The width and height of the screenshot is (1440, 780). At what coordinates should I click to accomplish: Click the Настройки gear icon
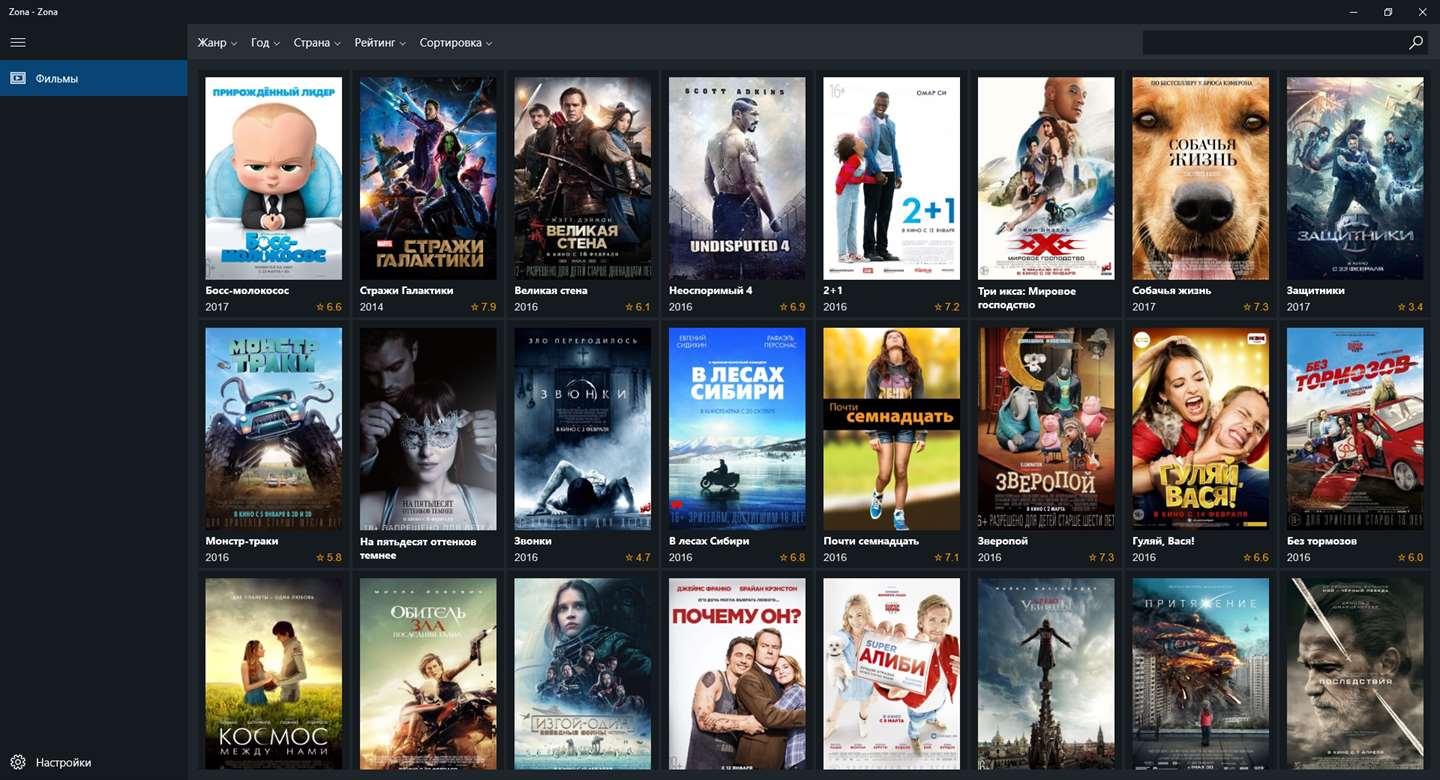point(18,762)
